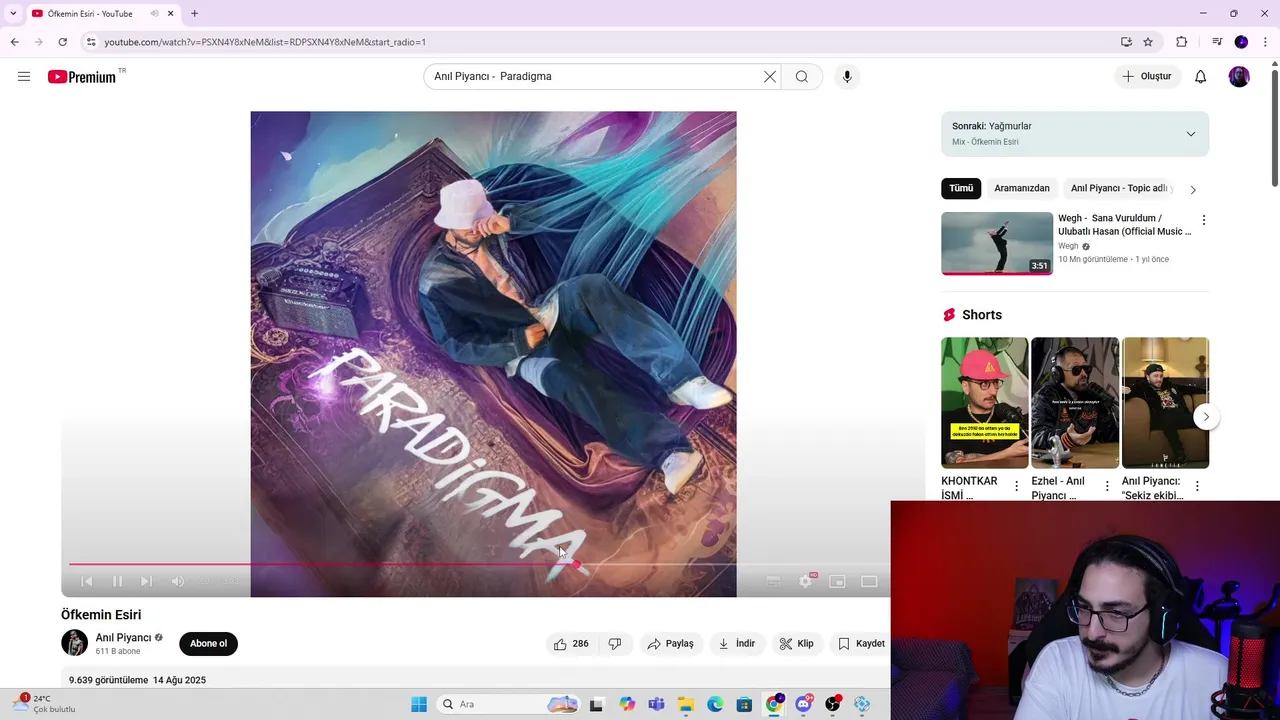This screenshot has height=720, width=1280.
Task: Play the Anıl Piyancı Sekiz ekibi short
Action: pos(1165,403)
